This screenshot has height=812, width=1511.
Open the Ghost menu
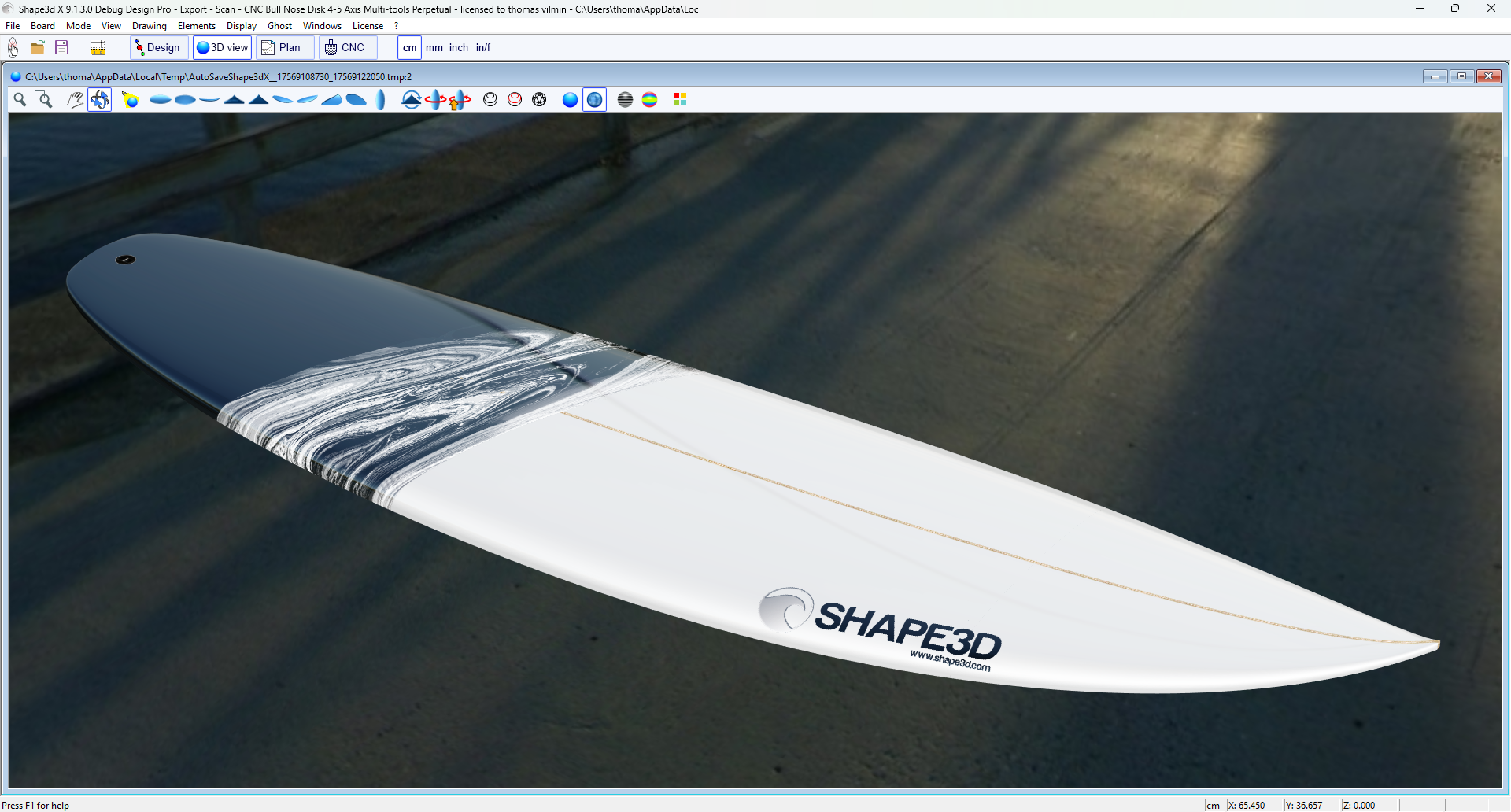(x=279, y=26)
